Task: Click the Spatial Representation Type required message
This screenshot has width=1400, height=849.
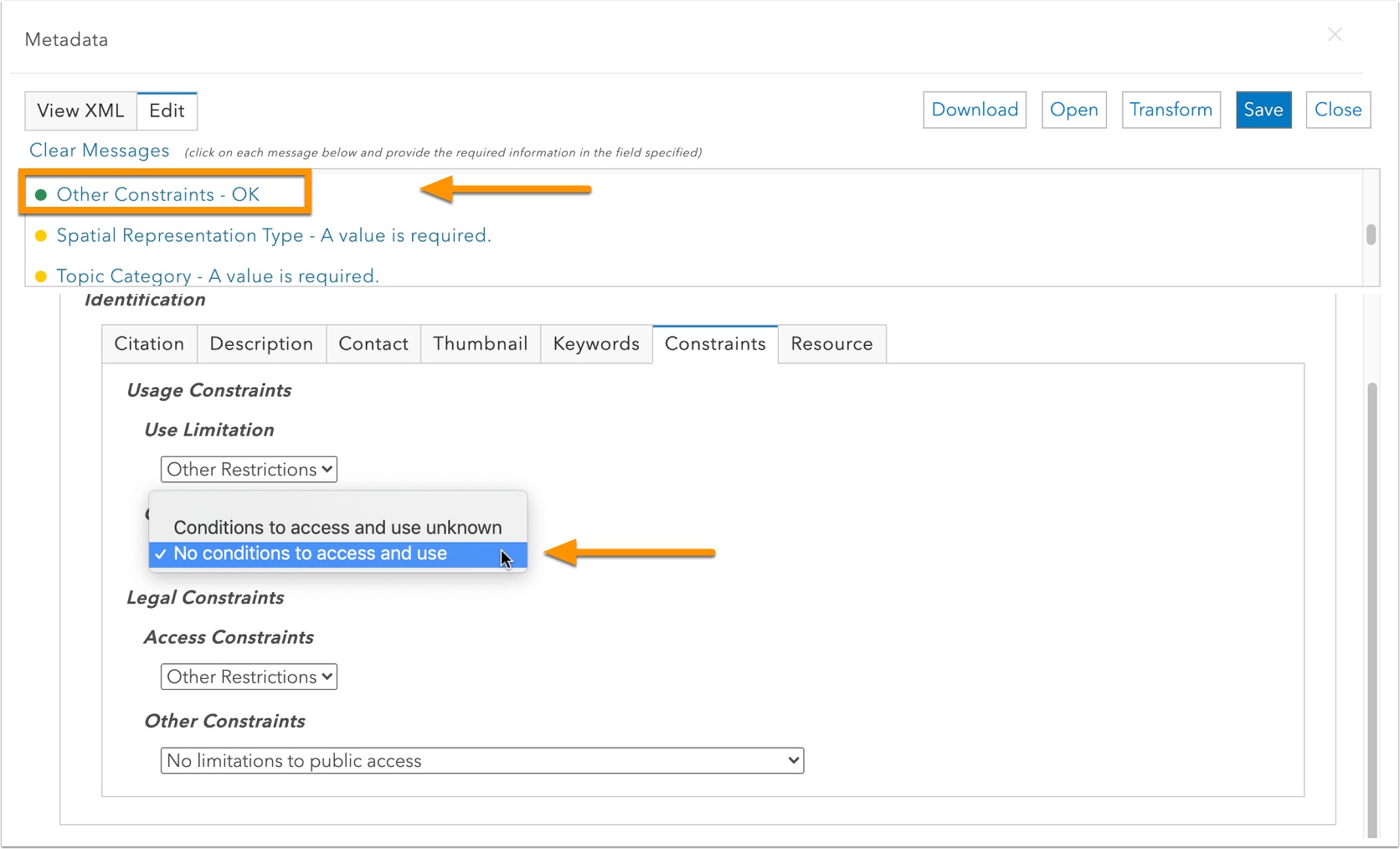Action: pos(273,235)
